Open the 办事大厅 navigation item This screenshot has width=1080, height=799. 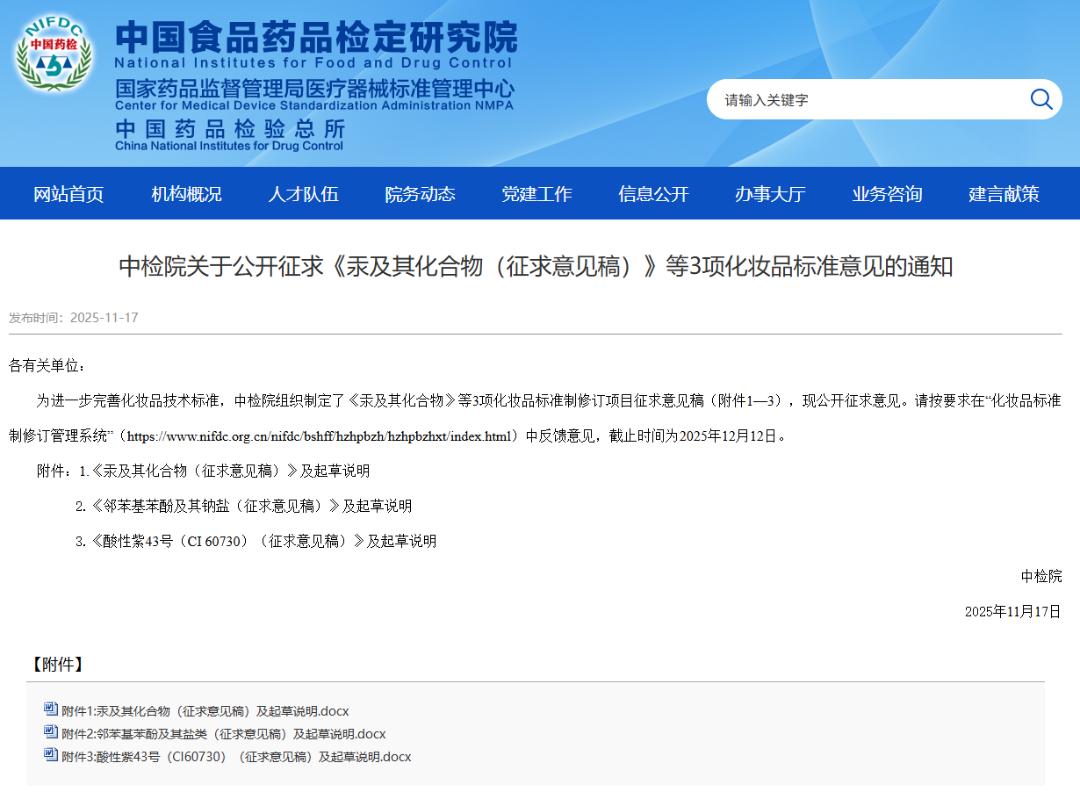click(770, 194)
